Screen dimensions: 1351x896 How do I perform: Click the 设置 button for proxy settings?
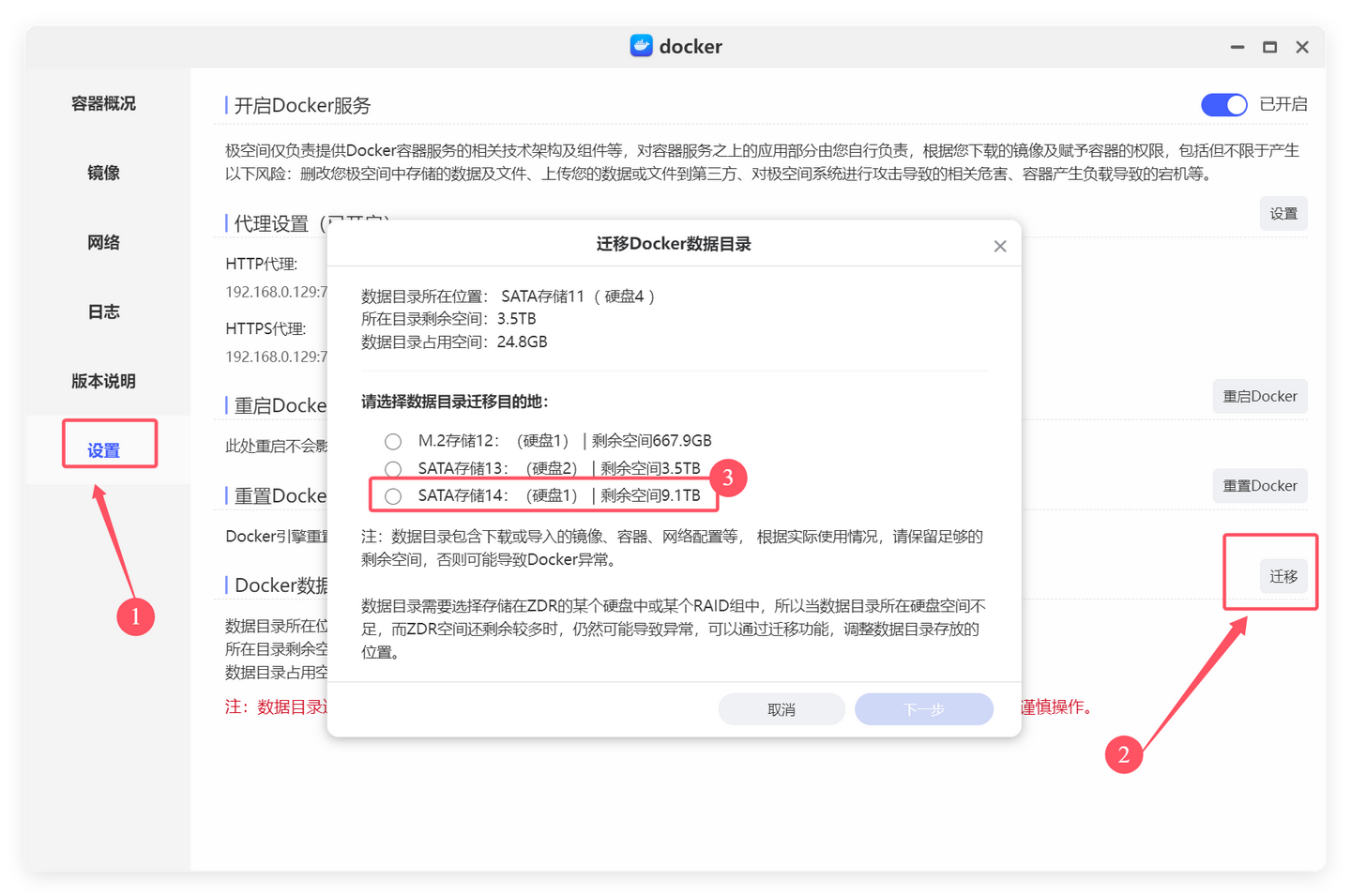(x=1283, y=213)
